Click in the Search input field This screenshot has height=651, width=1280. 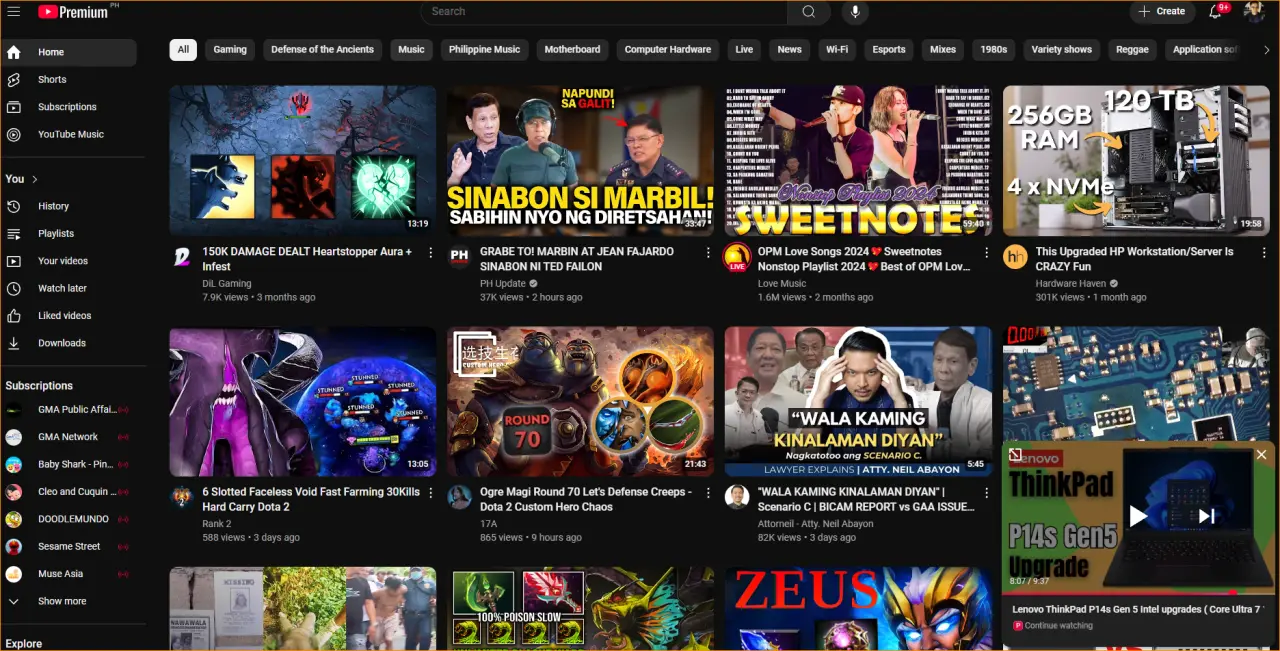(x=603, y=12)
